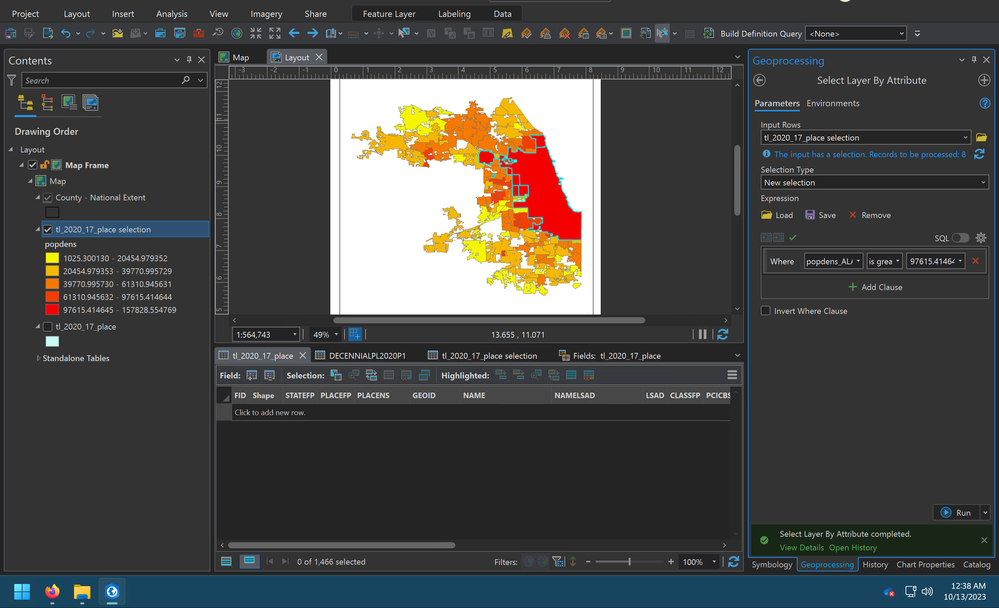
Task: Click the Undo arrow in quick access toolbar
Action: [66, 33]
